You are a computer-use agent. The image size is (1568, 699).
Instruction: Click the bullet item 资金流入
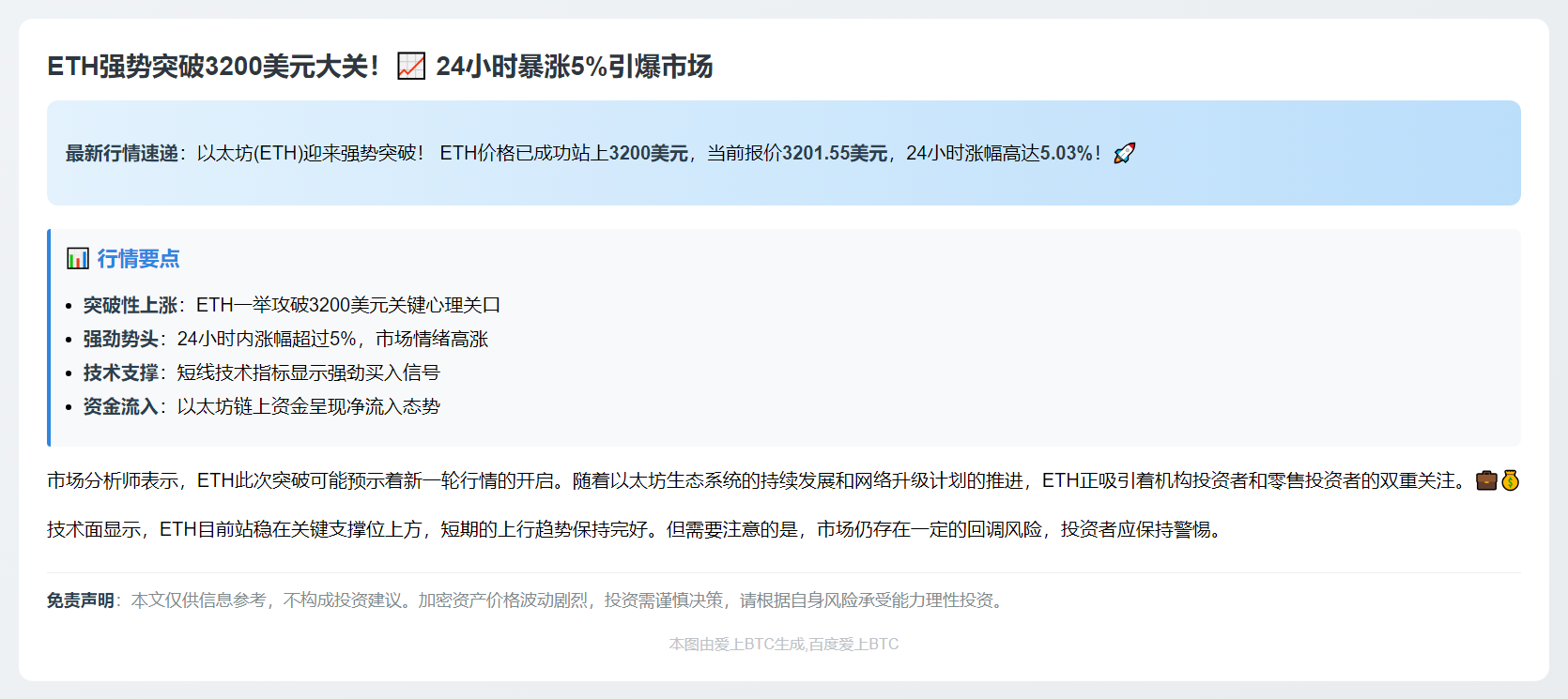tap(261, 406)
